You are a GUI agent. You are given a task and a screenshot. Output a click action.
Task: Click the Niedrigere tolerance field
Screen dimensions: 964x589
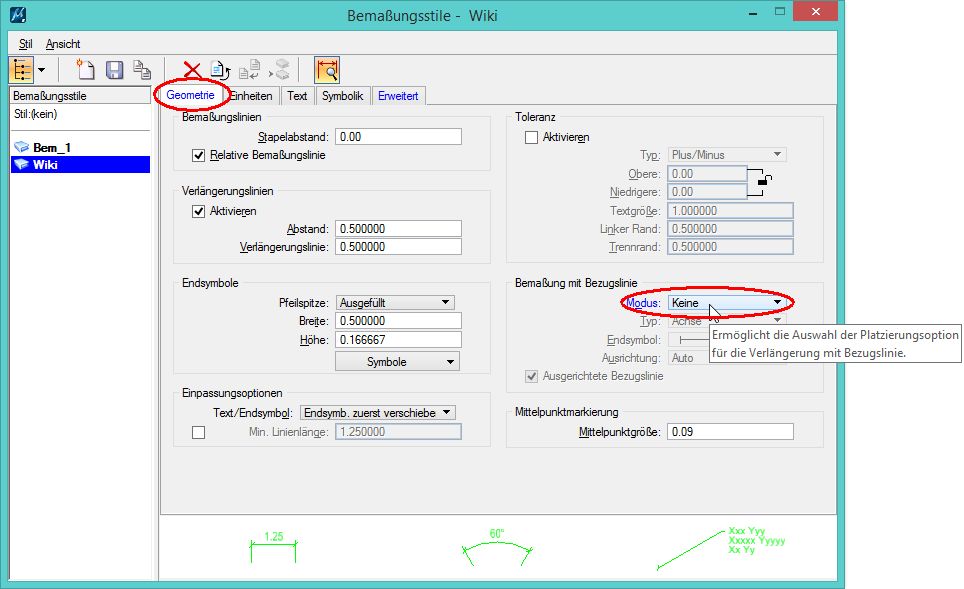coord(708,192)
